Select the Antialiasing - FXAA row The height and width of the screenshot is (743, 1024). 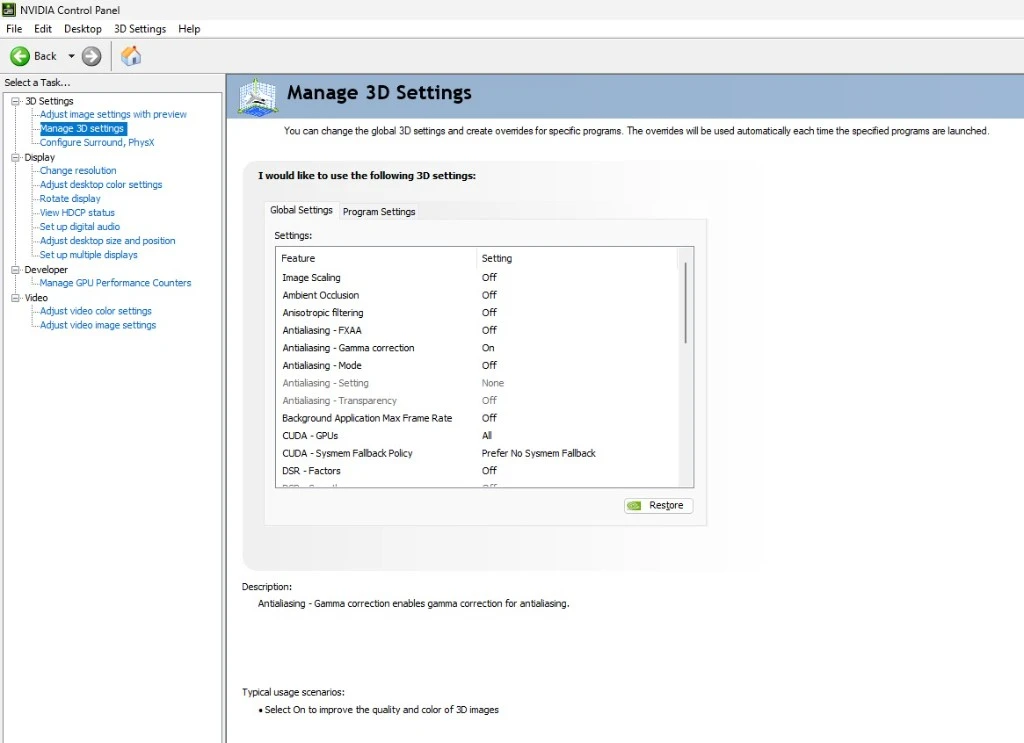(477, 330)
